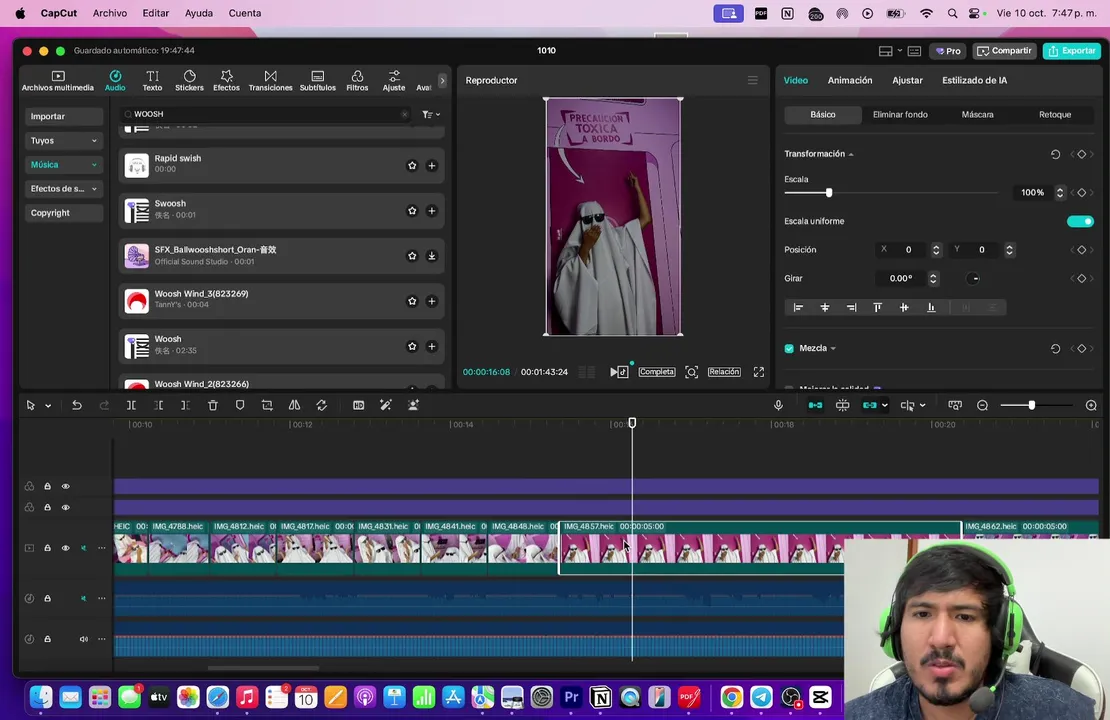
Task: Click the rotation dial next to Girar
Action: pos(973,278)
